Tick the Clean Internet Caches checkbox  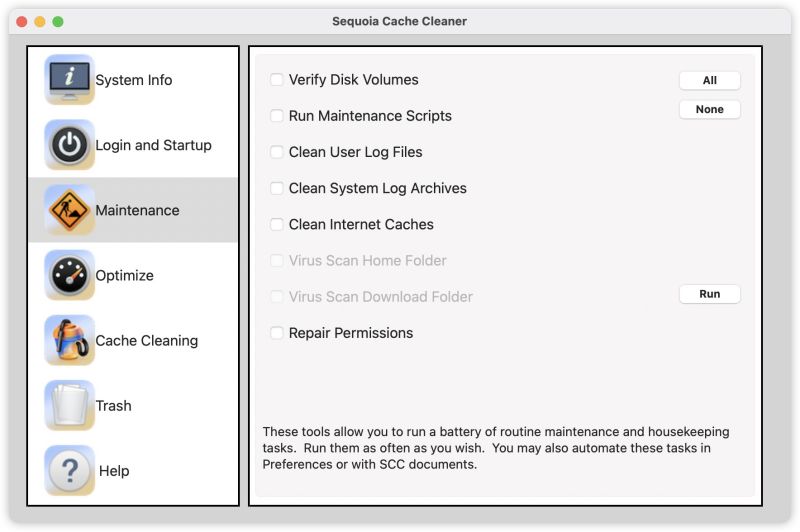(x=277, y=224)
